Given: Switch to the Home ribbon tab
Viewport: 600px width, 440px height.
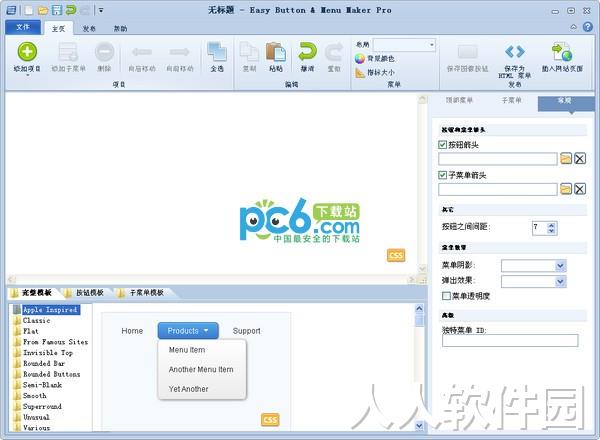Looking at the screenshot, I should [59, 29].
